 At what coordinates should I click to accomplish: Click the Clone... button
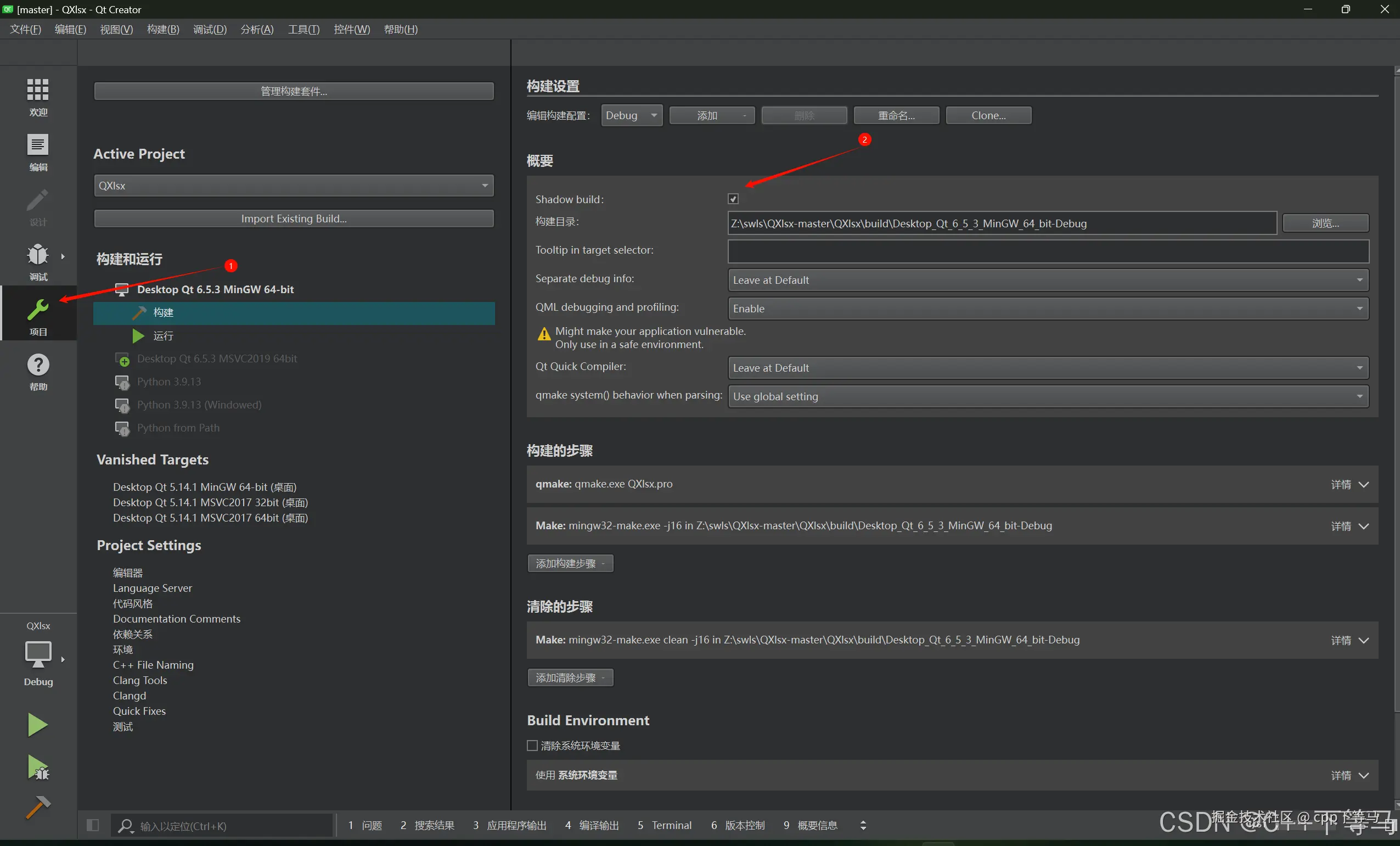(x=988, y=115)
